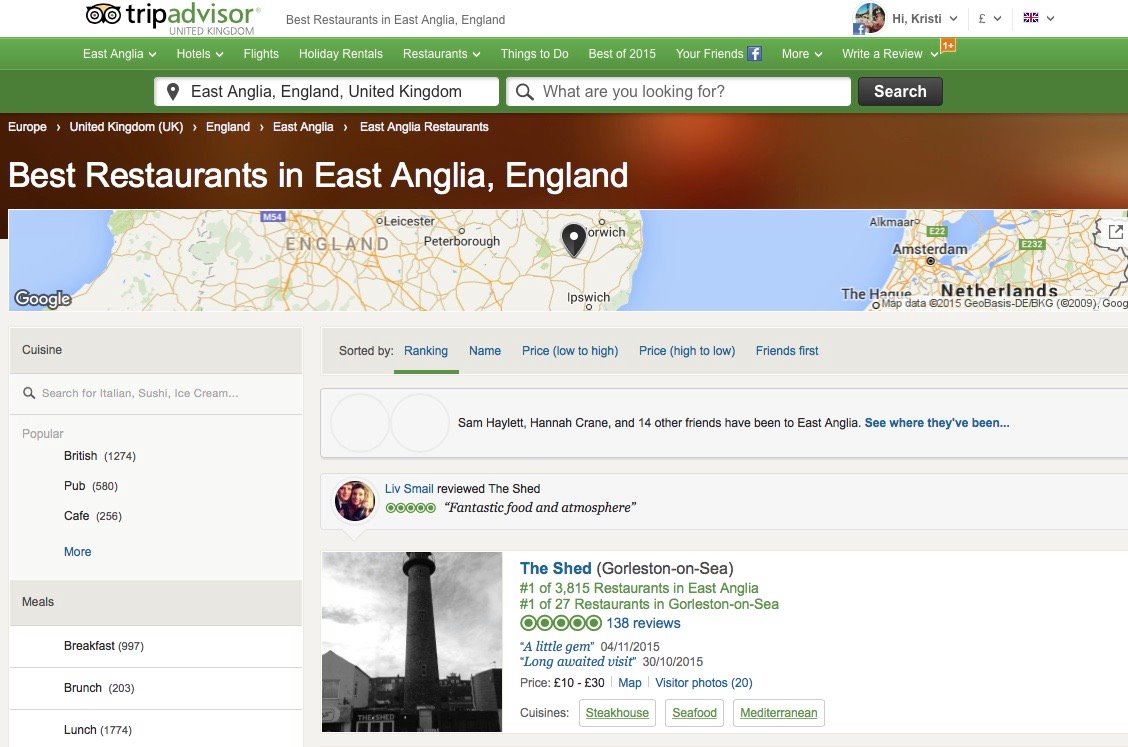
Task: Open Your Friends menu item
Action: 709,54
